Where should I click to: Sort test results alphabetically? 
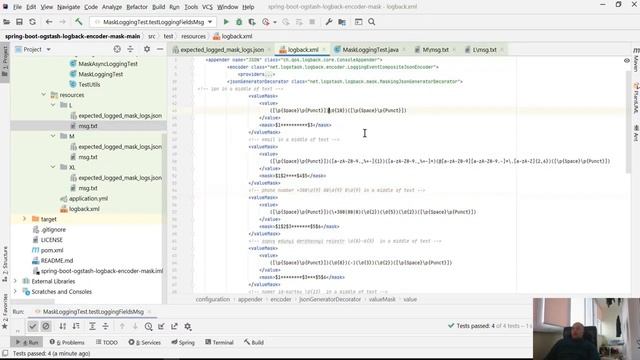[x=62, y=326]
